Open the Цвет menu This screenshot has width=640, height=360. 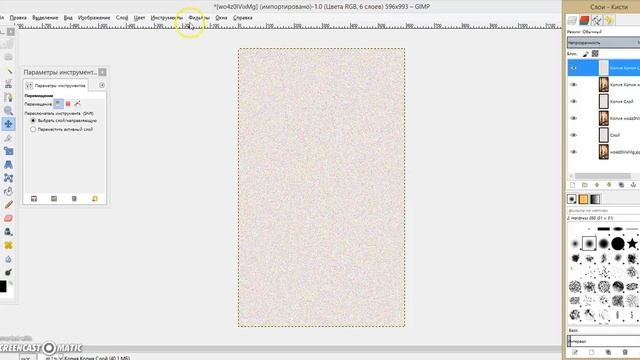(x=139, y=18)
